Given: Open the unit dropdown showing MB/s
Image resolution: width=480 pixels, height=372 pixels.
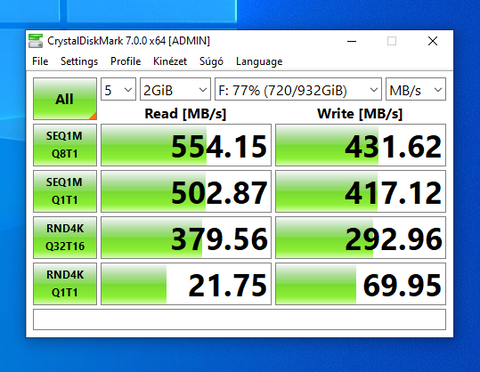Looking at the screenshot, I should tap(416, 89).
